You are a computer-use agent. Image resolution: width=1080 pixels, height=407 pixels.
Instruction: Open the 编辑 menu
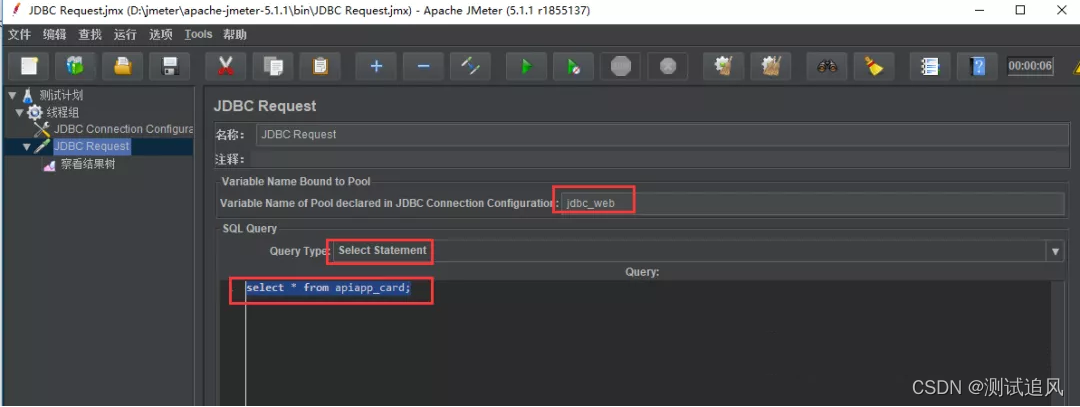[54, 34]
